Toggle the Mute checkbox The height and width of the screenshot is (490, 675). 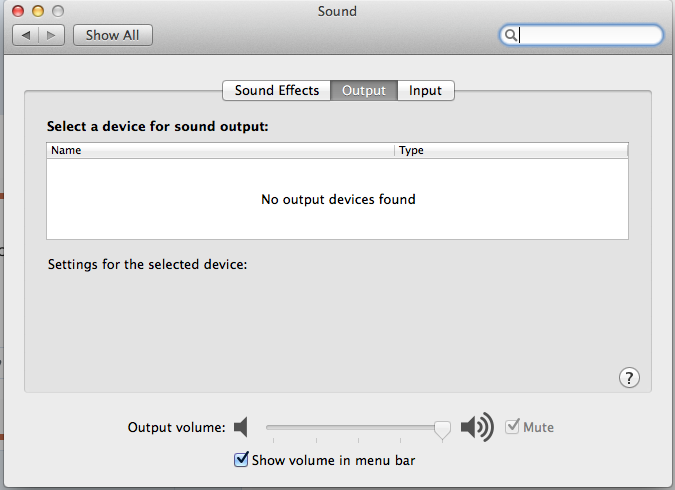(513, 427)
